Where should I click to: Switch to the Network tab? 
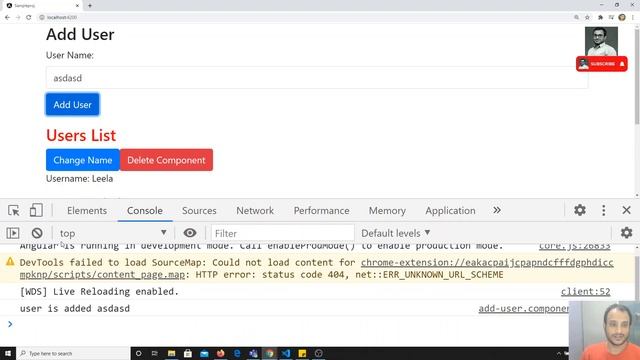pyautogui.click(x=255, y=211)
